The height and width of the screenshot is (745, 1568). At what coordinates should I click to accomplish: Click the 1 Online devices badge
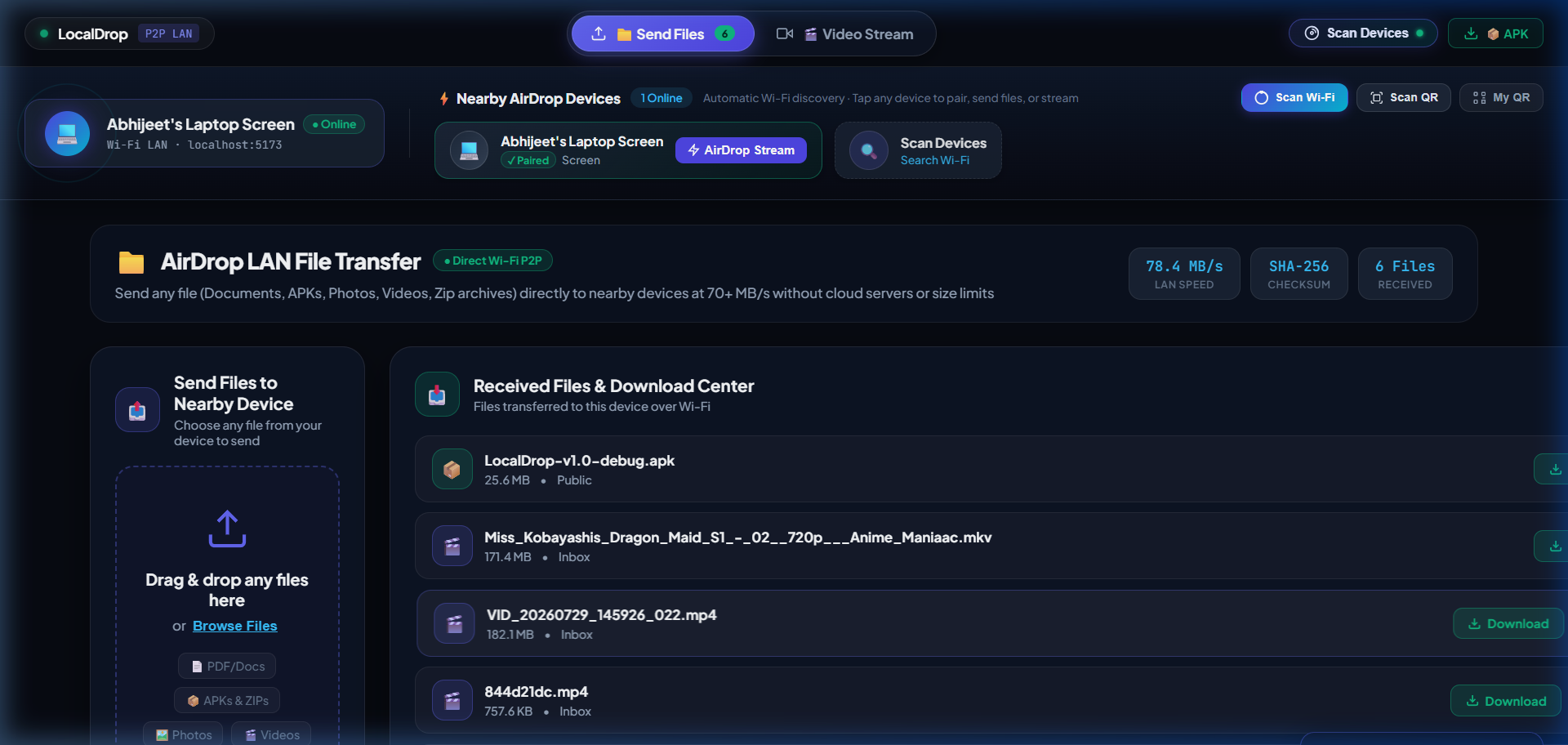[x=661, y=98]
